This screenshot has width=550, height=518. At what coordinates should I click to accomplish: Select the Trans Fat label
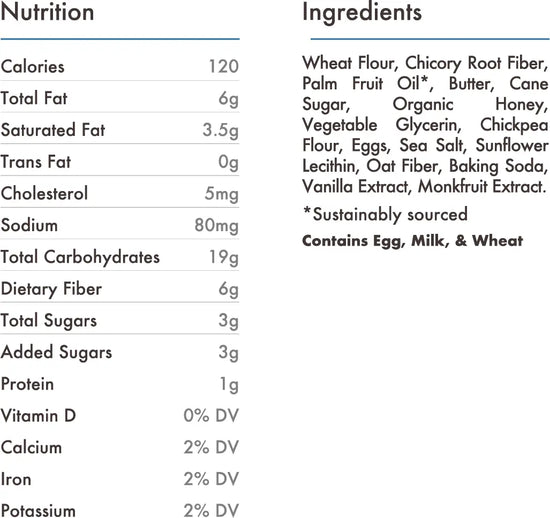pos(36,162)
